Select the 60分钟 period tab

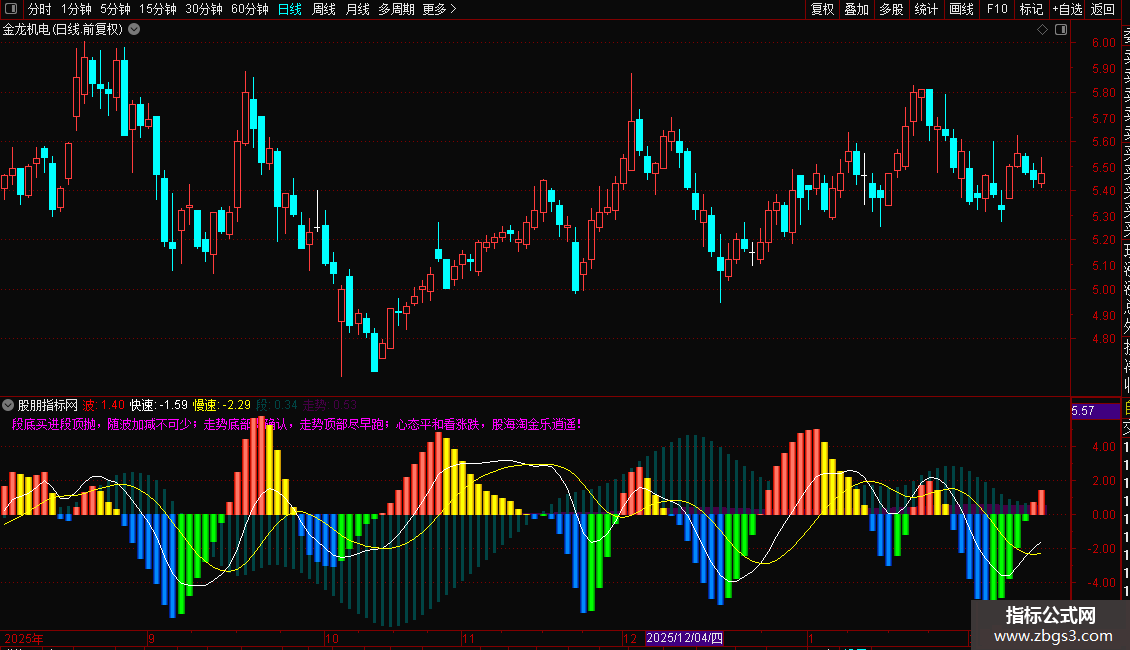[249, 9]
